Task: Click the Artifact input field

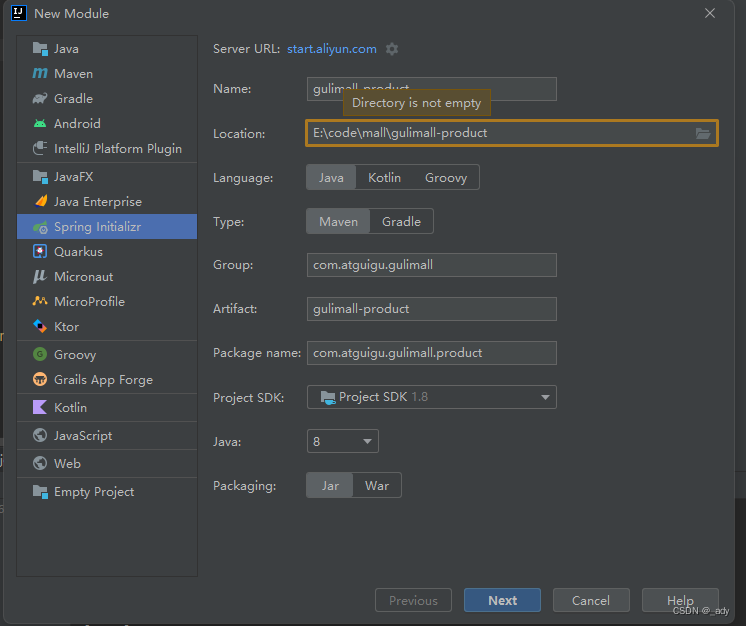Action: [432, 309]
